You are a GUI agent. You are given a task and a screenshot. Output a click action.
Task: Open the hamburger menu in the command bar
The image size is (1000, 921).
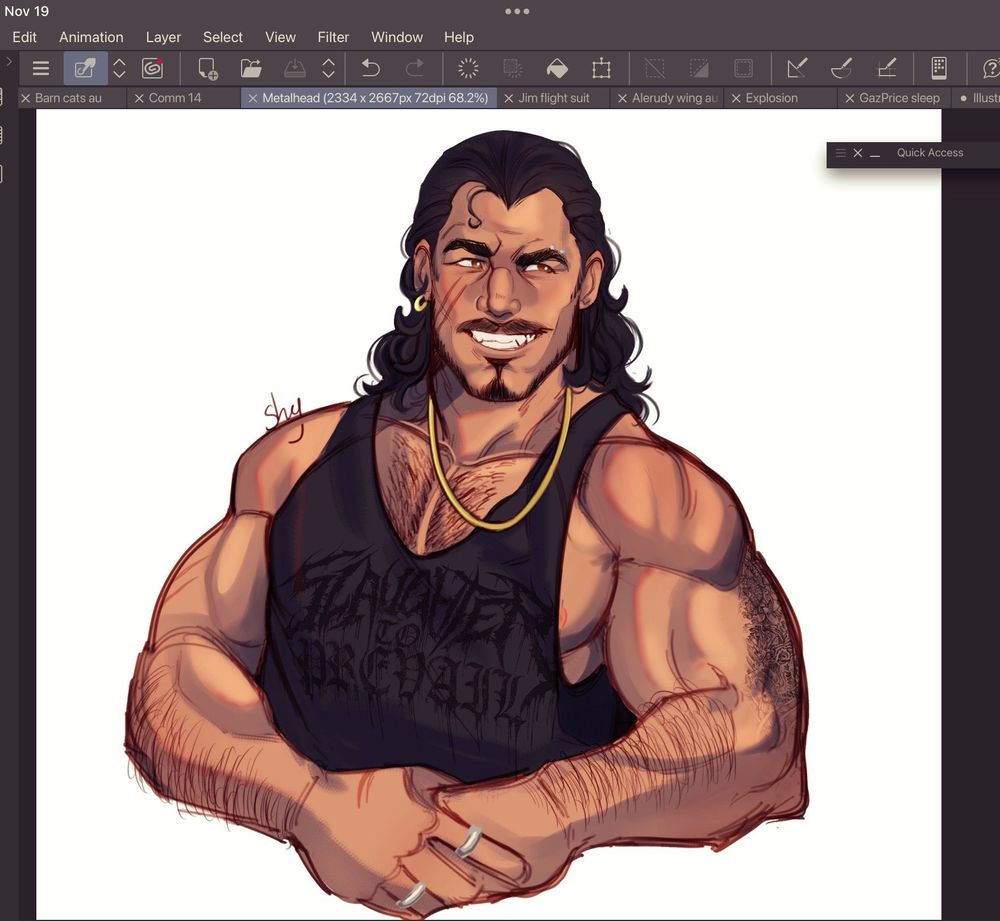click(x=41, y=68)
